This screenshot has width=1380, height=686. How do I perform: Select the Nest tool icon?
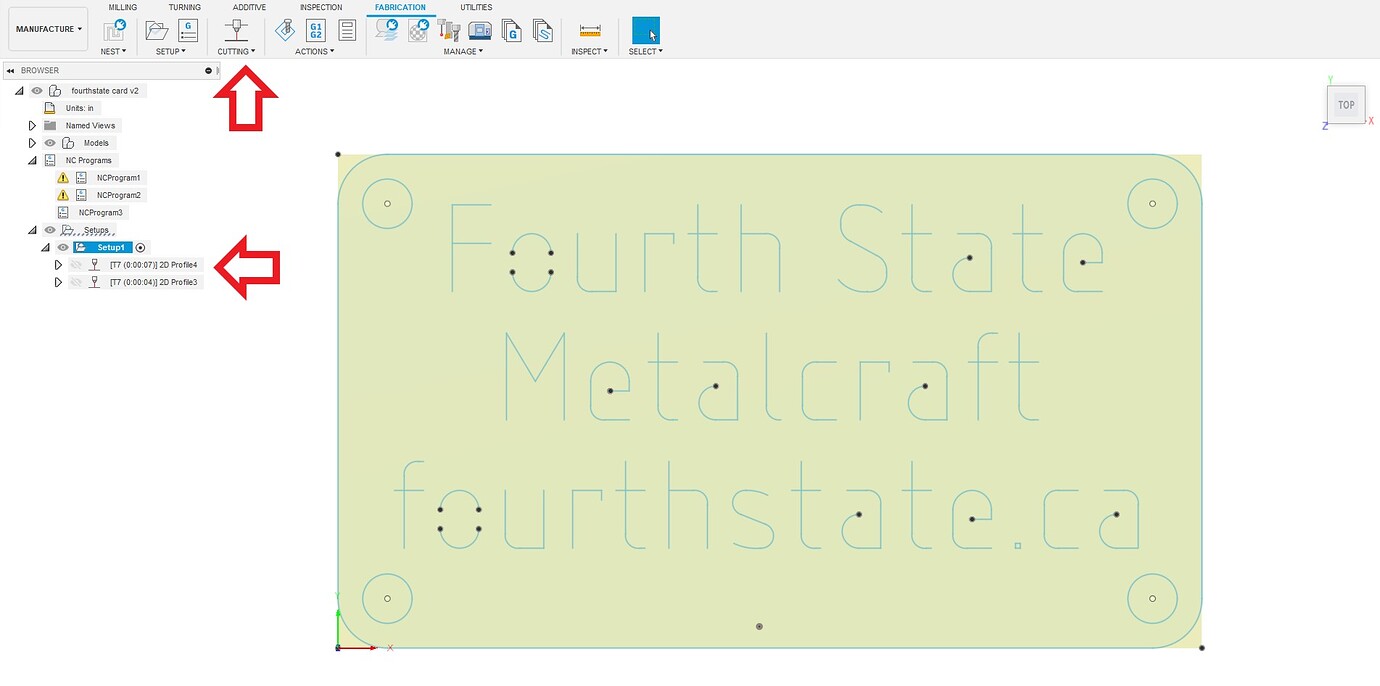tap(113, 30)
